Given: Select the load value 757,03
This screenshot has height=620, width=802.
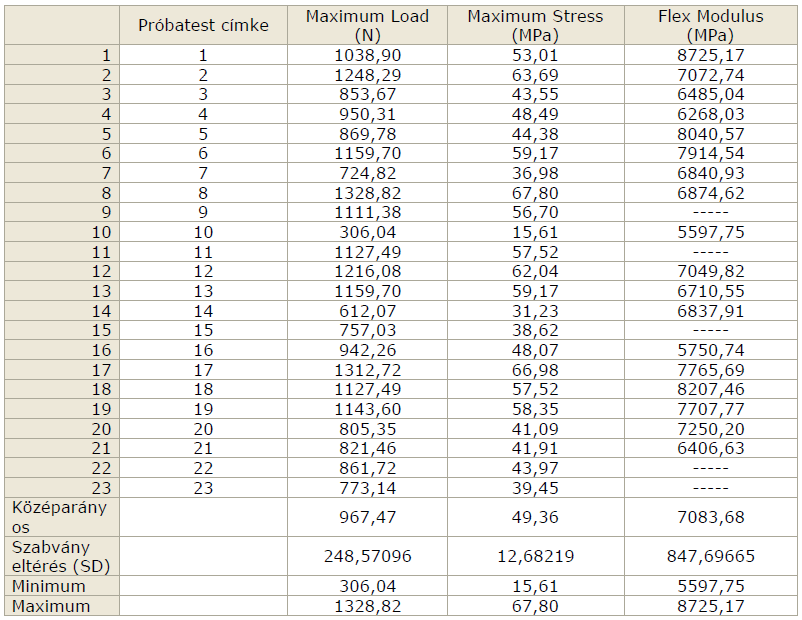Looking at the screenshot, I should (367, 330).
